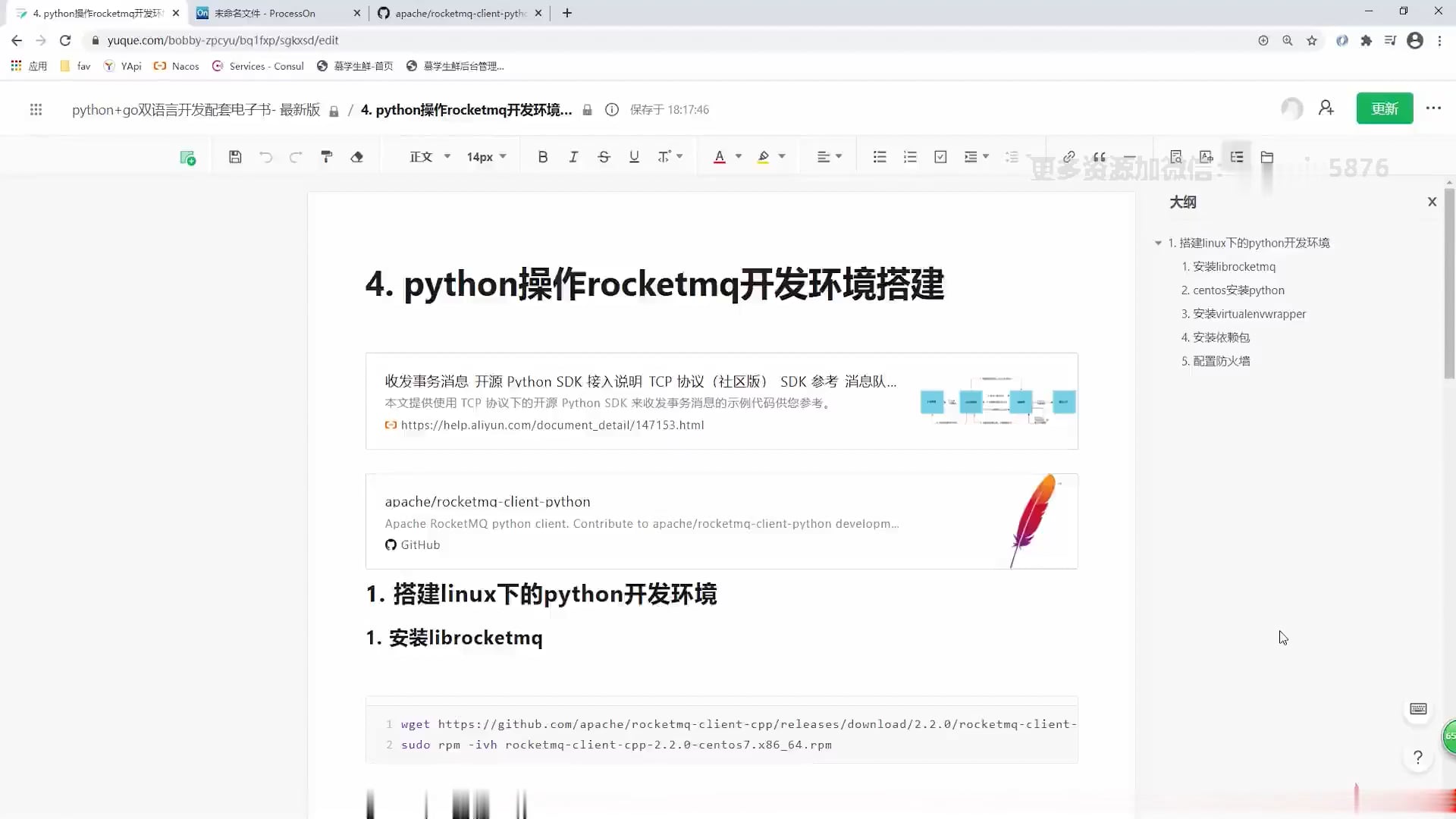Toggle underline formatting
This screenshot has height=819, width=1456.
click(x=634, y=156)
